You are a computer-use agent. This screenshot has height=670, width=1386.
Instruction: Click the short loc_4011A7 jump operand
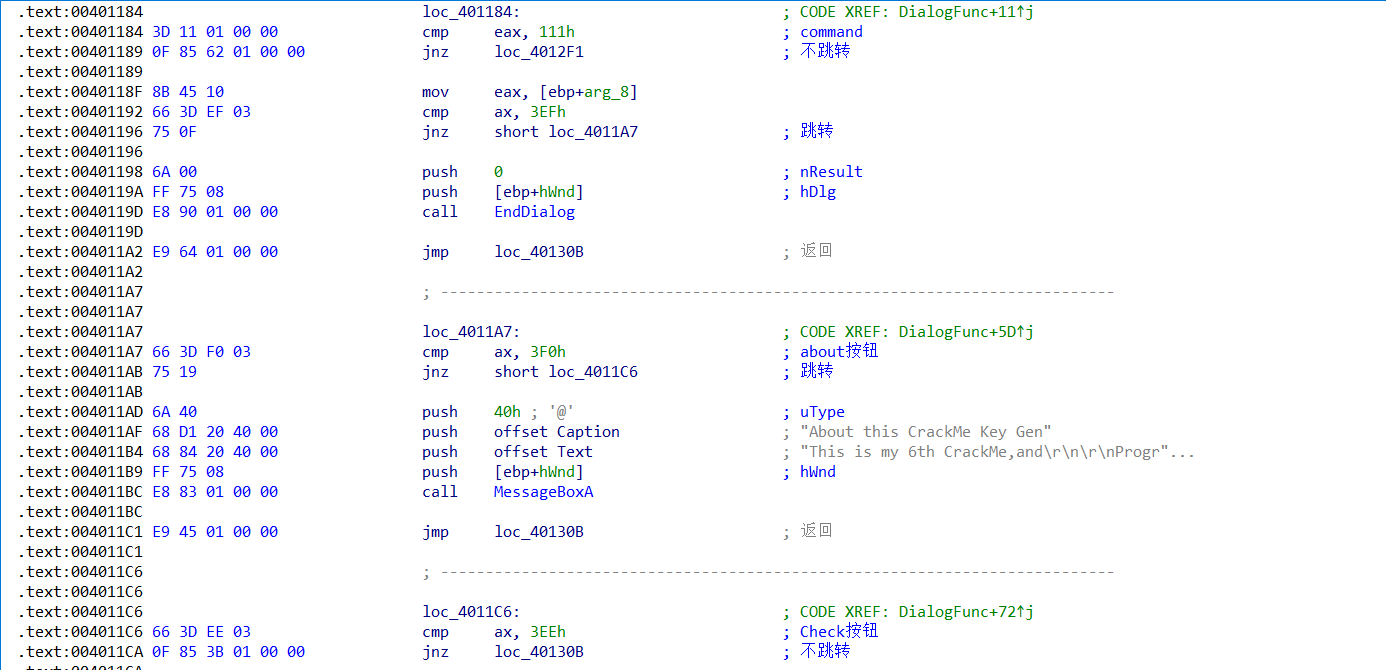pos(565,132)
